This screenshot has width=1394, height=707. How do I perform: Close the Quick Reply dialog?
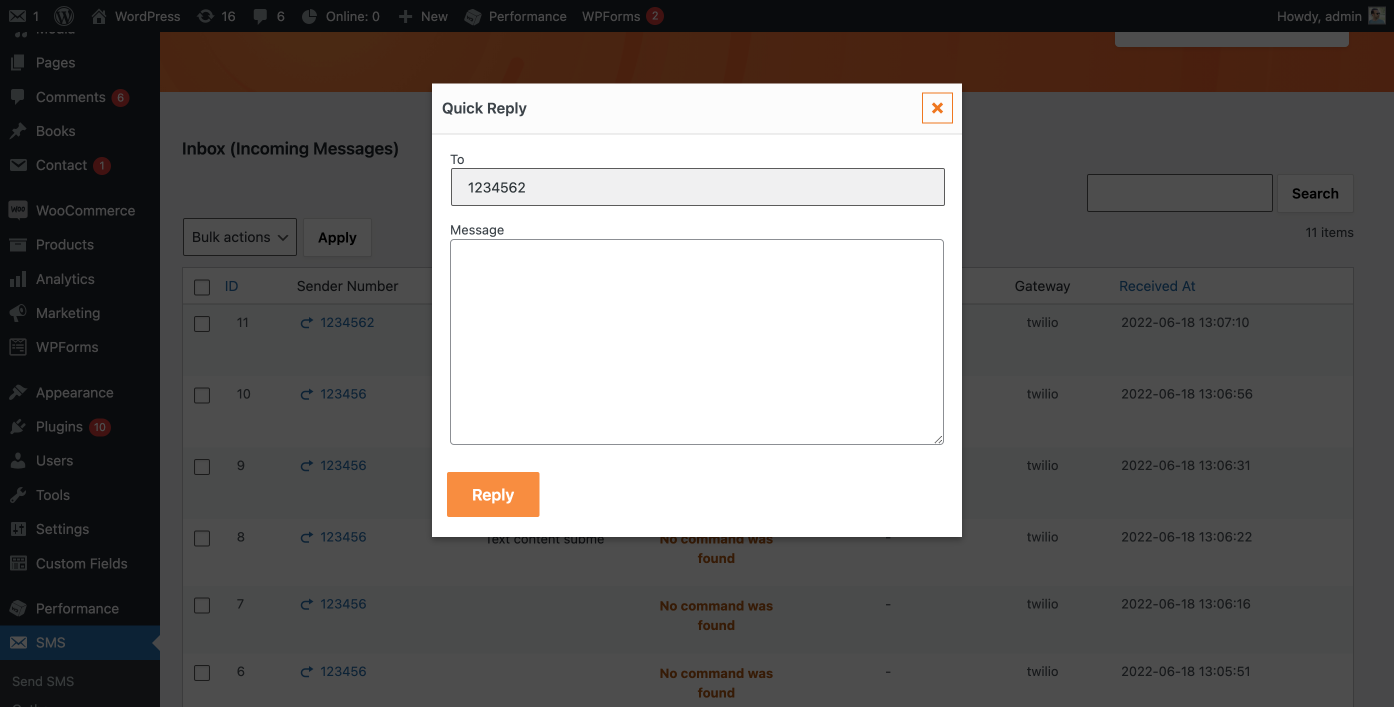click(937, 108)
